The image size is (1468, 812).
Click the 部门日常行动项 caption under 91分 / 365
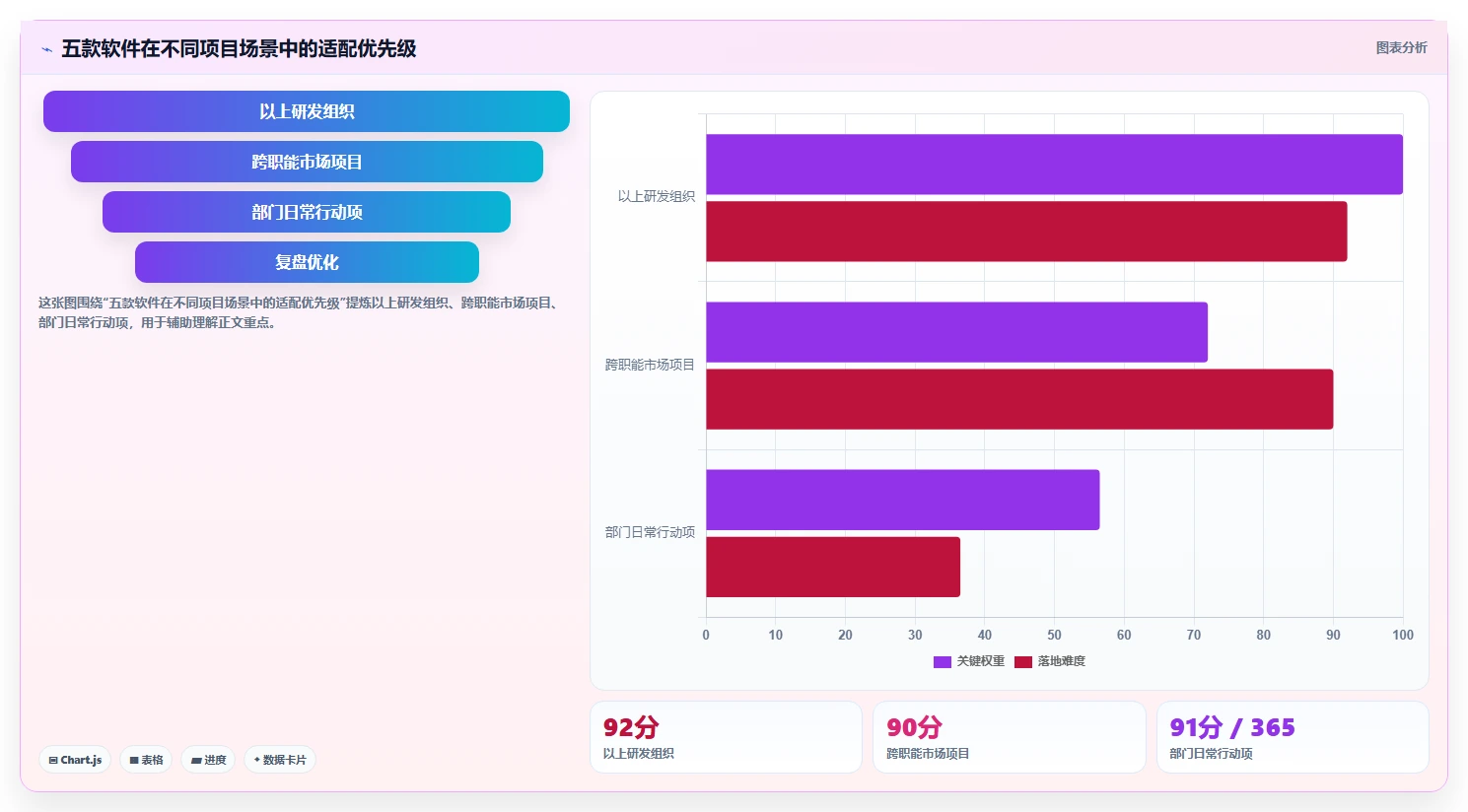1211,754
